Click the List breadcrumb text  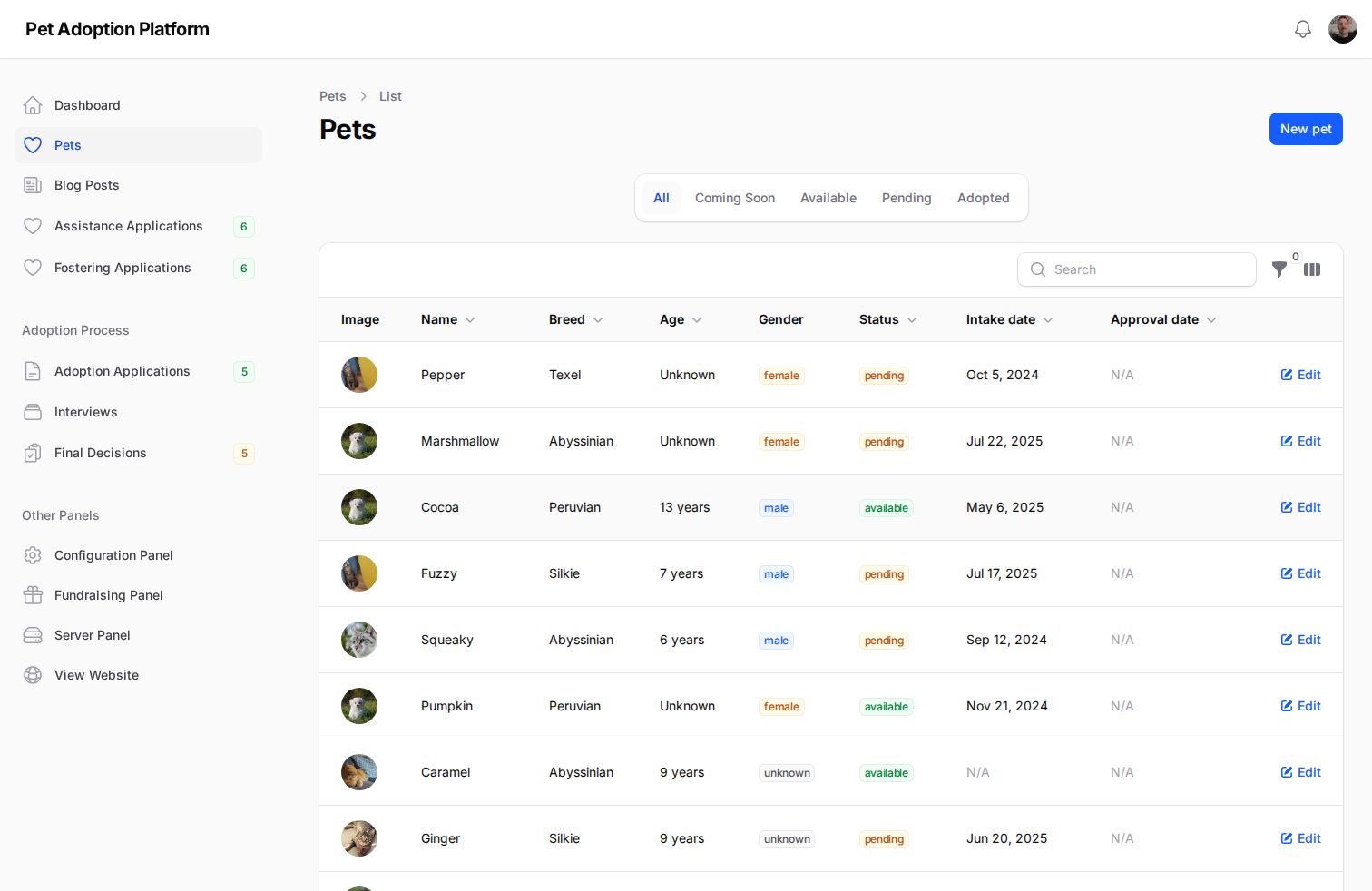tap(390, 96)
